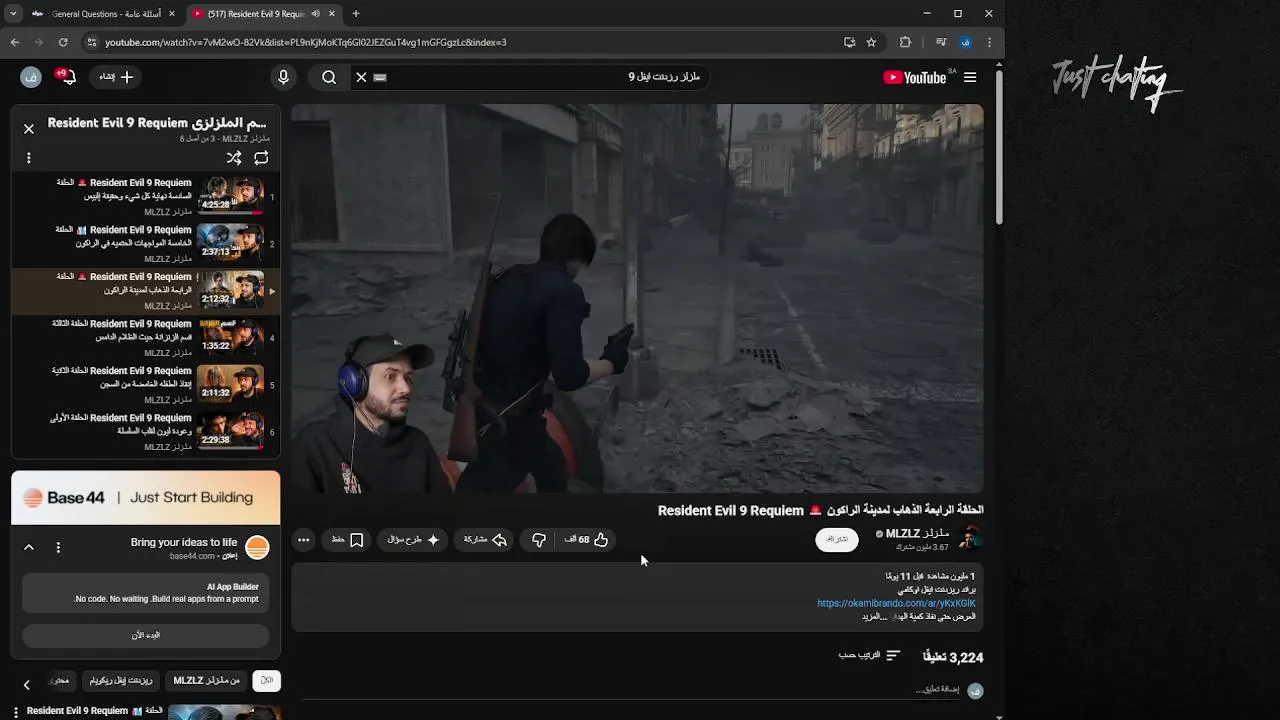Viewport: 1280px width, 720px height.
Task: Play playlist video 2, duration 2:37:13
Action: [x=146, y=243]
